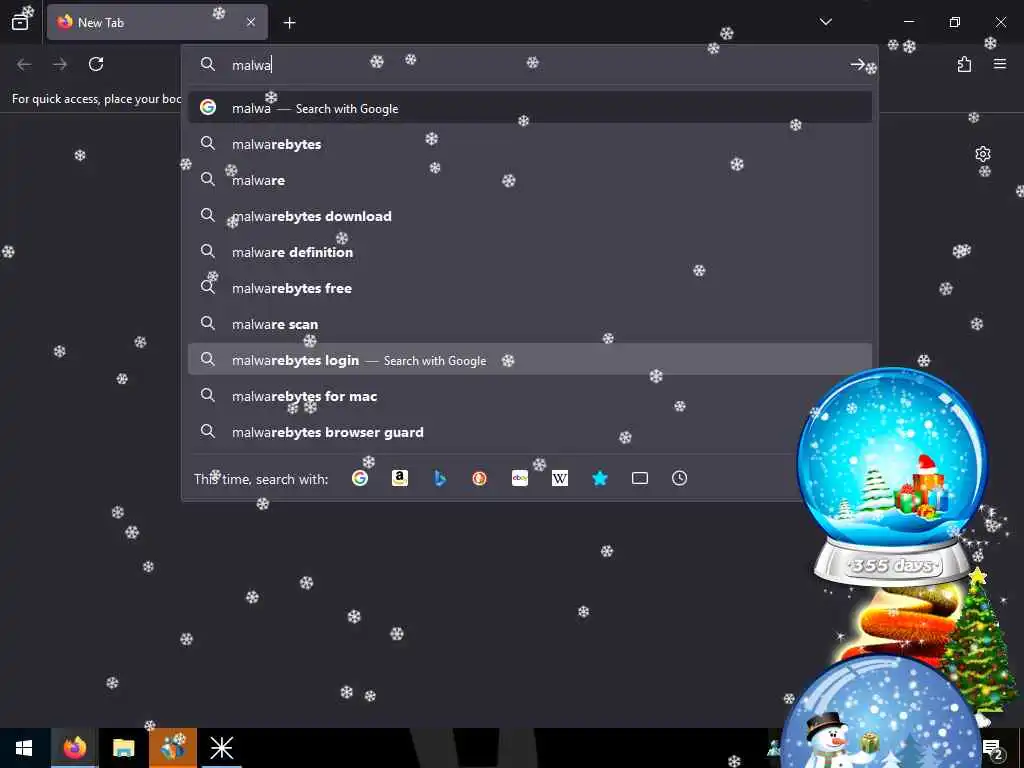
Task: Open the list all tabs chevron
Action: pos(825,22)
